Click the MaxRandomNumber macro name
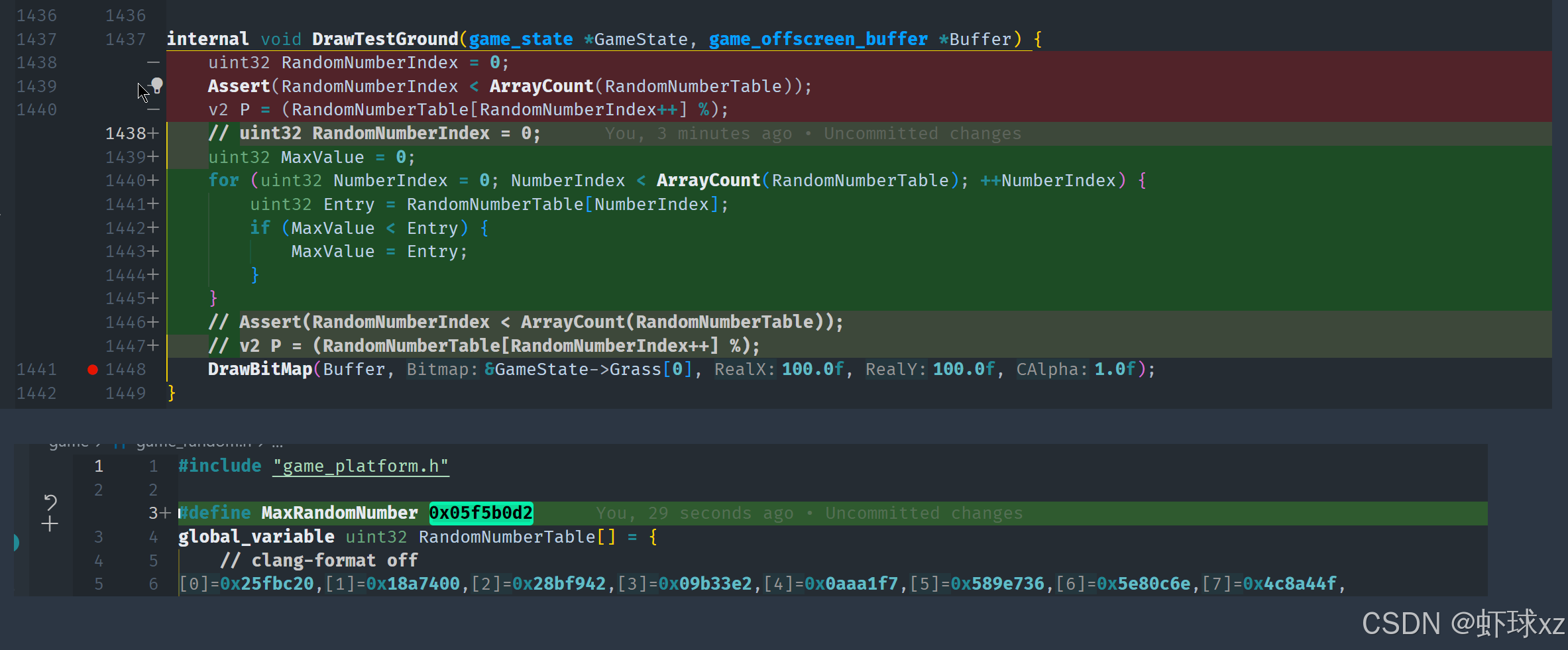 [339, 513]
